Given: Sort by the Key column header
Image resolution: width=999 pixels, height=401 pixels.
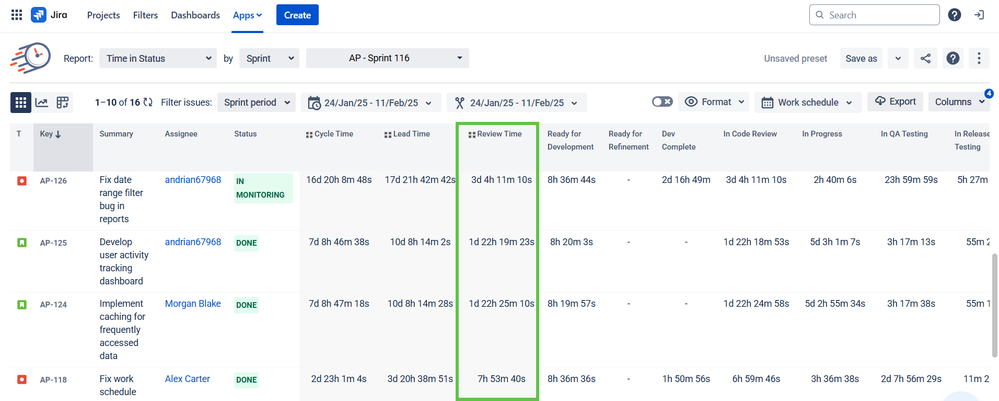Looking at the screenshot, I should coord(63,147).
